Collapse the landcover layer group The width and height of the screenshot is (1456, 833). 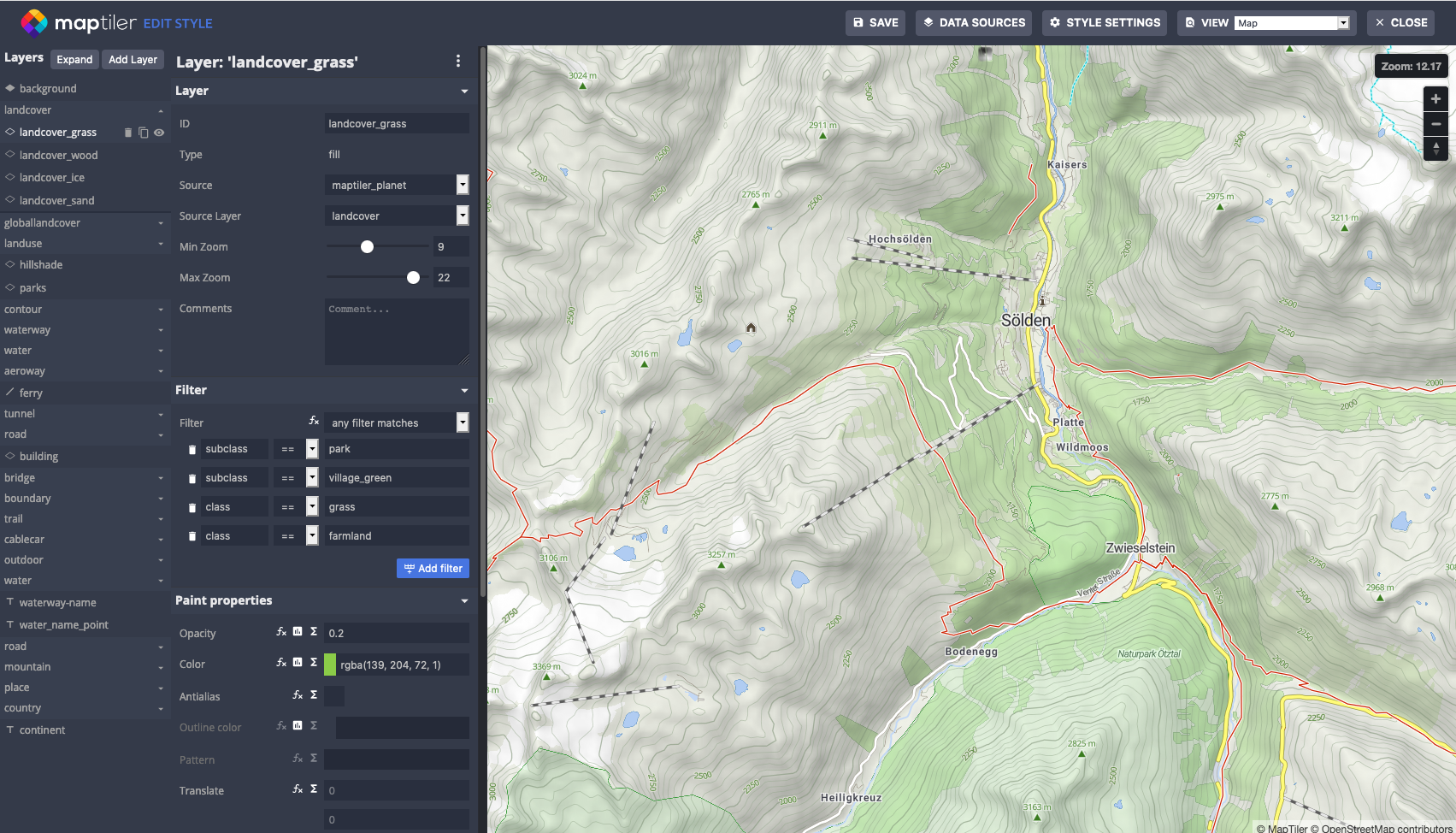[x=161, y=111]
